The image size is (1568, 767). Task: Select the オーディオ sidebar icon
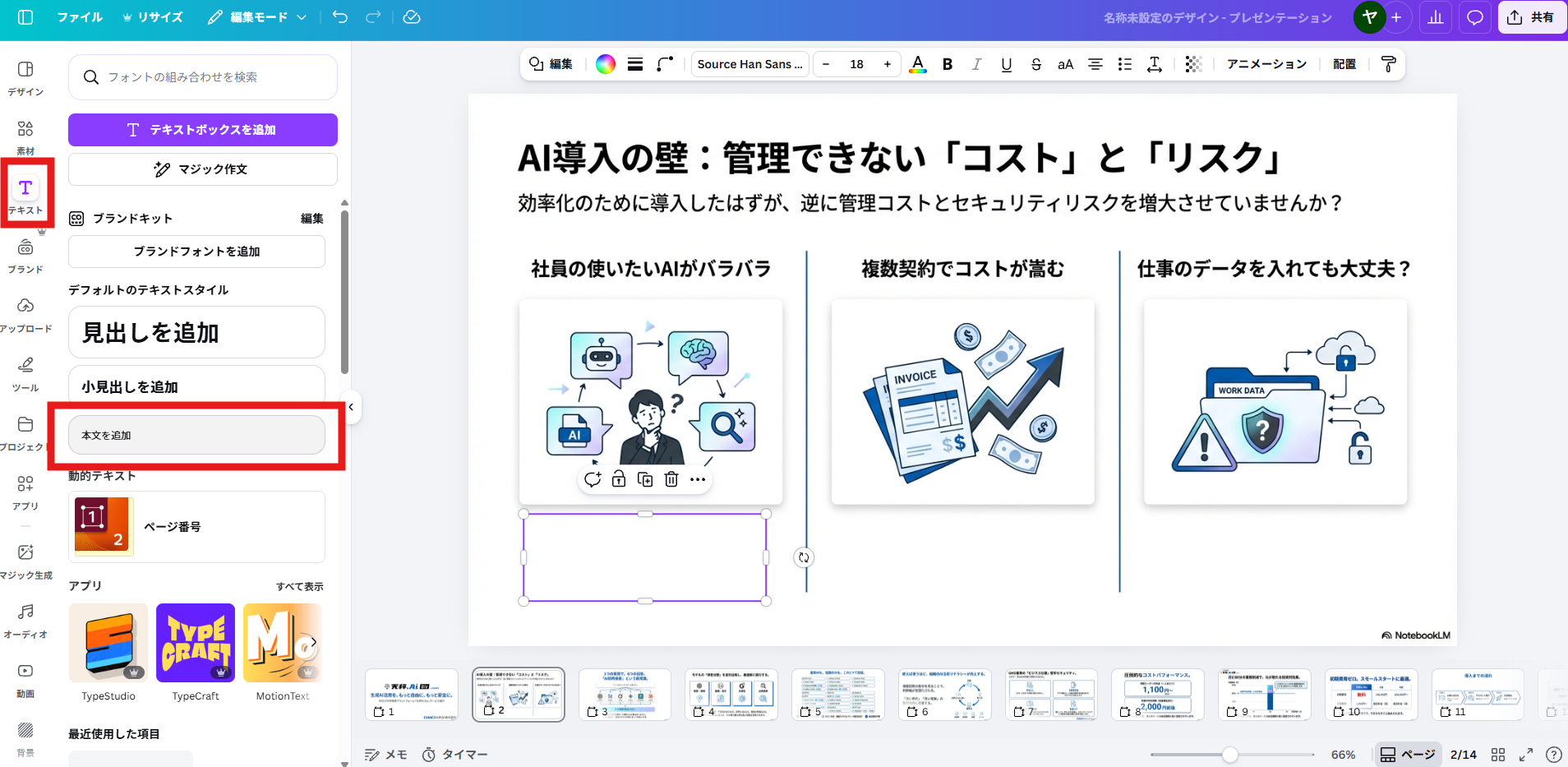(25, 619)
